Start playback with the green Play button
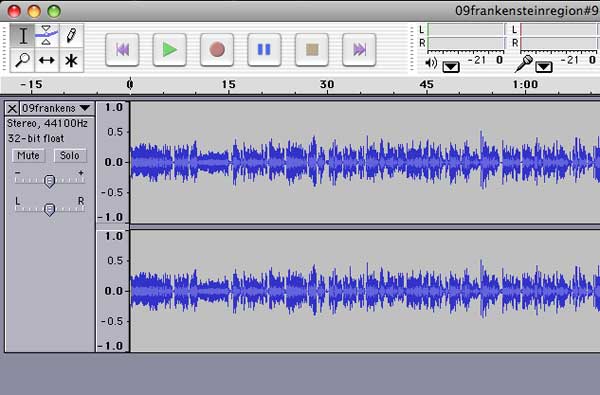Viewport: 600px width, 395px height. (x=170, y=50)
